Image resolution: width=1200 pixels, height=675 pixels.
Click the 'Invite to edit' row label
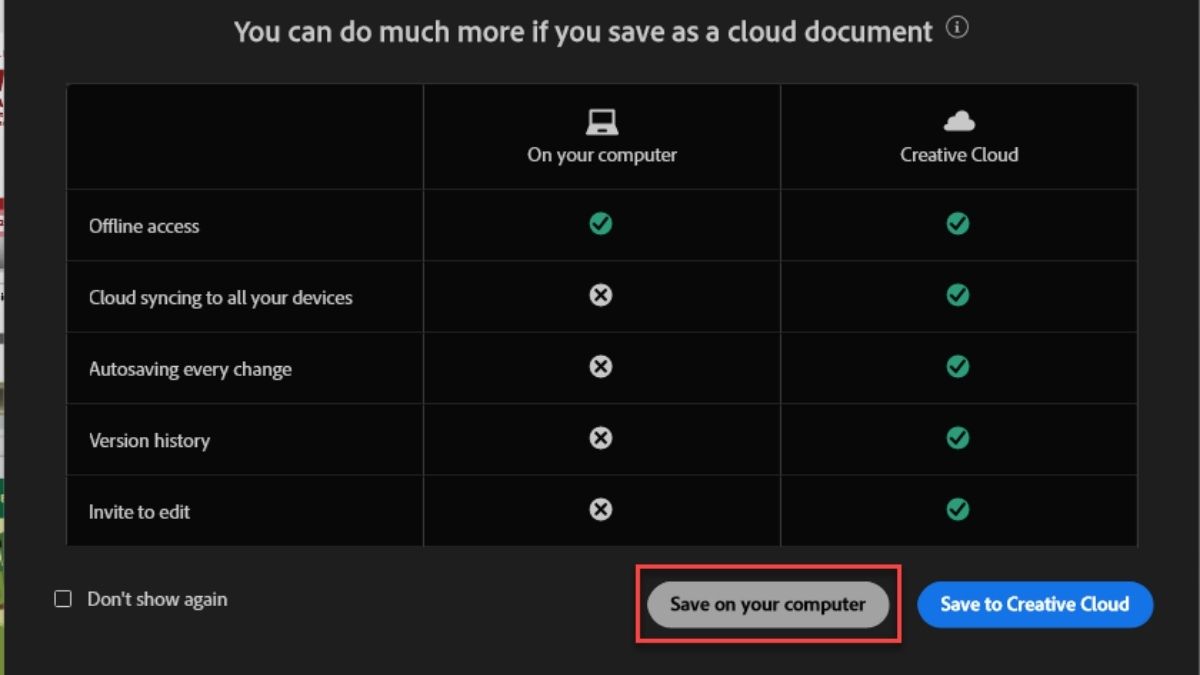[139, 512]
